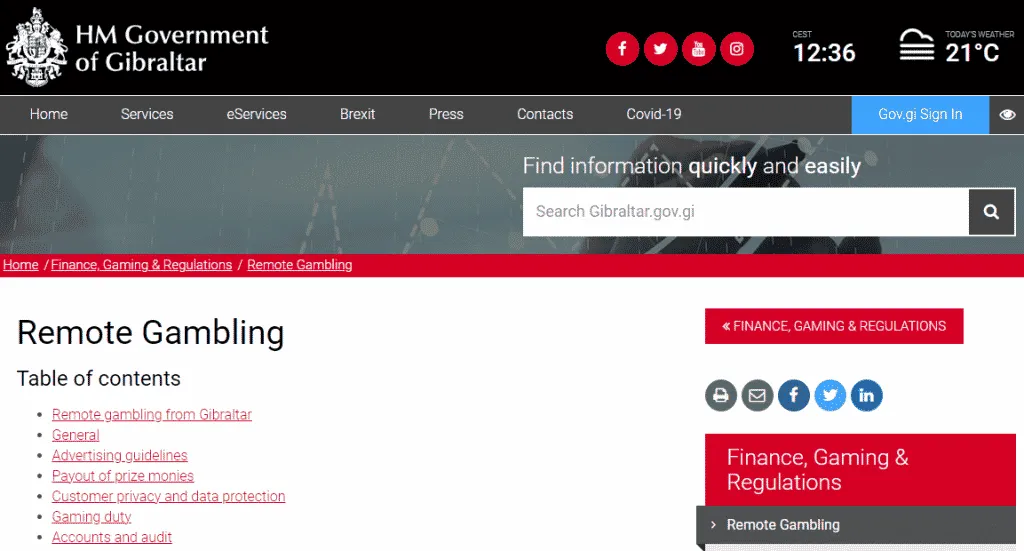Click the Search Gibraltar.gov.gi input field
Image resolution: width=1024 pixels, height=551 pixels.
745,212
